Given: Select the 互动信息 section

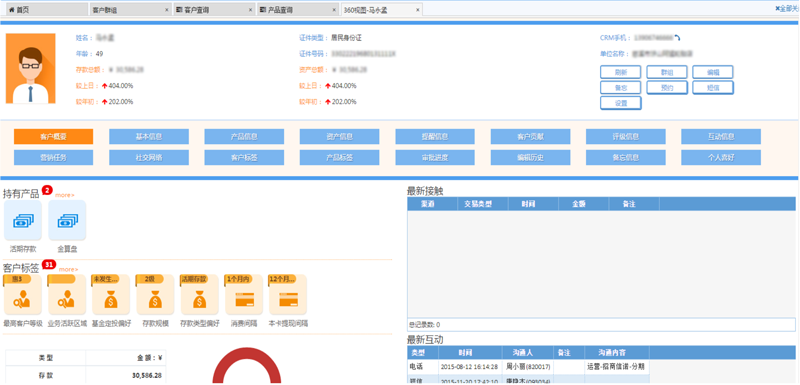Looking at the screenshot, I should coord(721,137).
